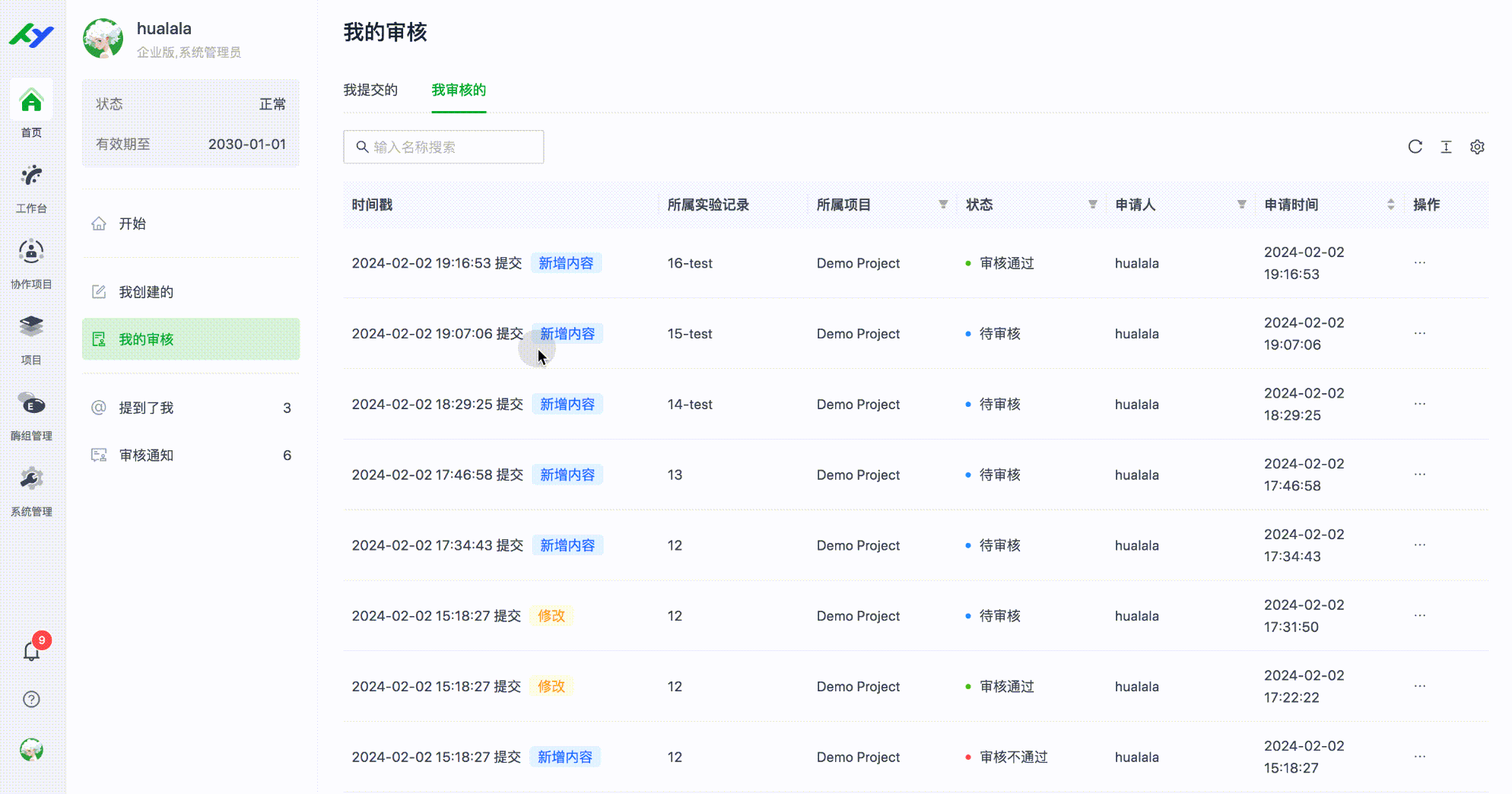1512x794 pixels.
Task: Open the 酶组管理 management icon
Action: pos(31,405)
